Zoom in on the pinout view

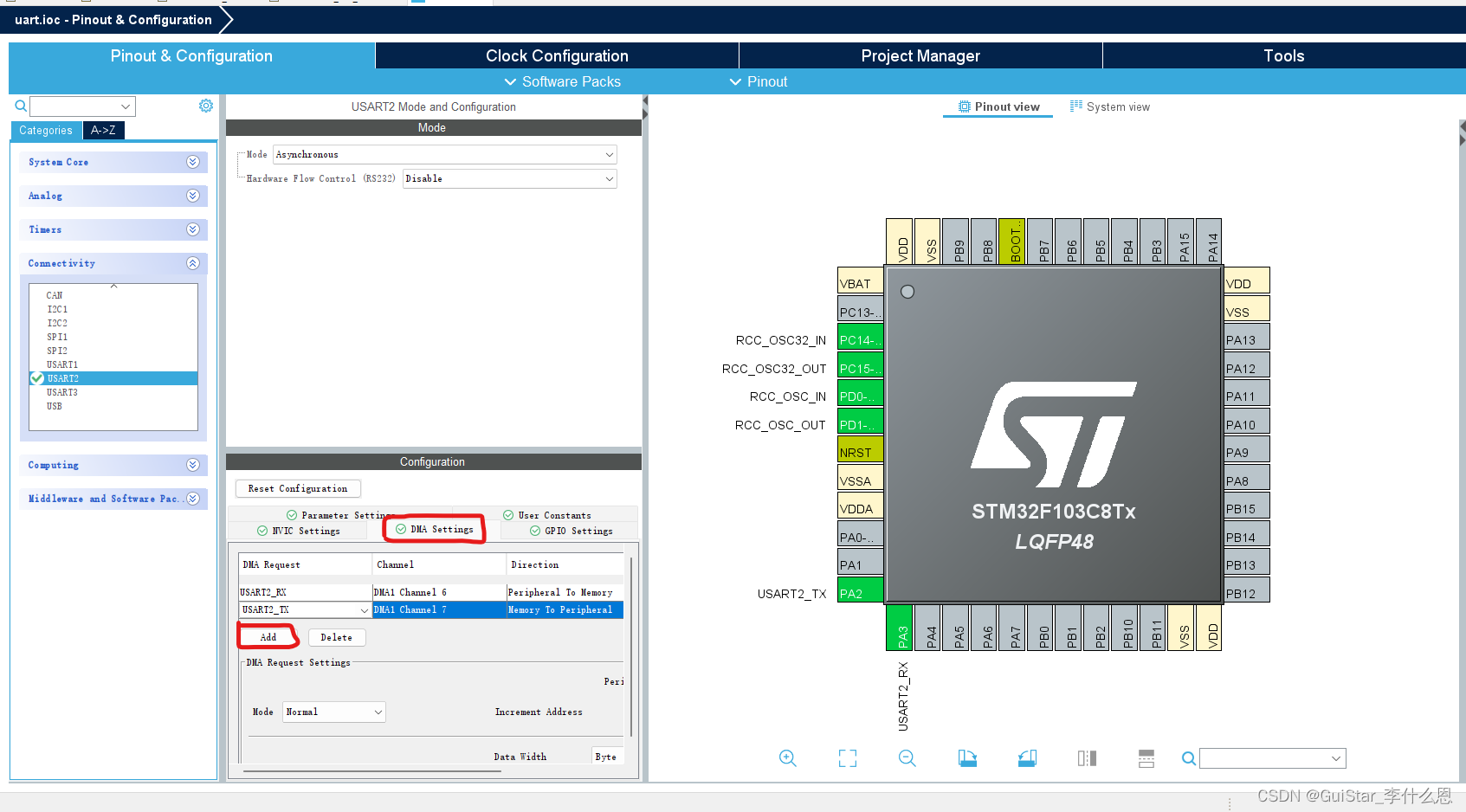787,758
